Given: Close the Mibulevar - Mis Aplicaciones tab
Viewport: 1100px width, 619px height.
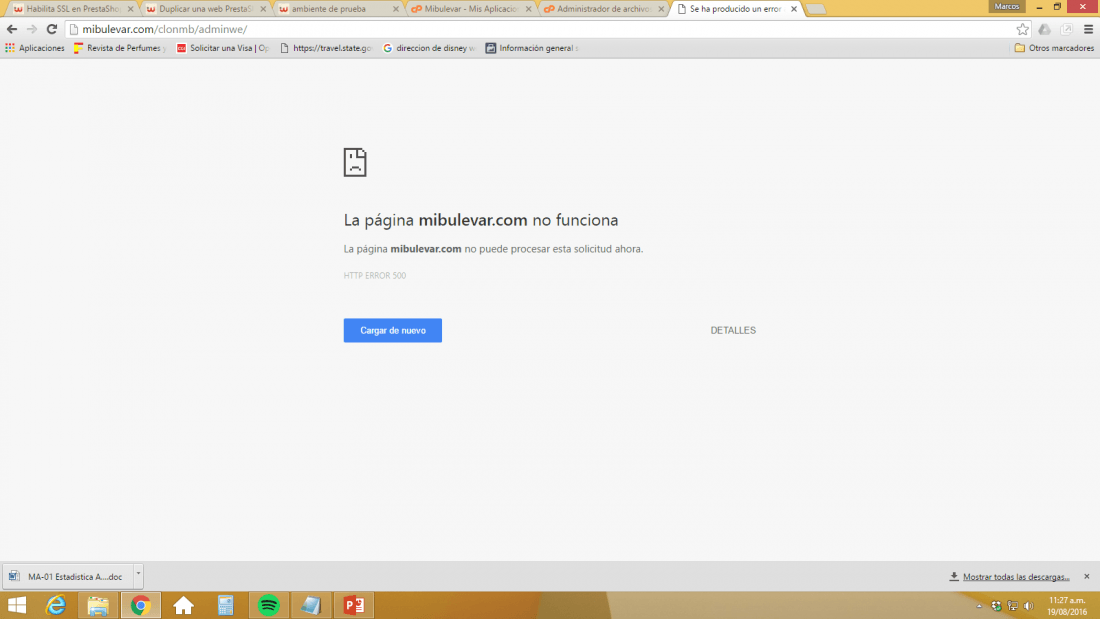Looking at the screenshot, I should click(x=528, y=9).
